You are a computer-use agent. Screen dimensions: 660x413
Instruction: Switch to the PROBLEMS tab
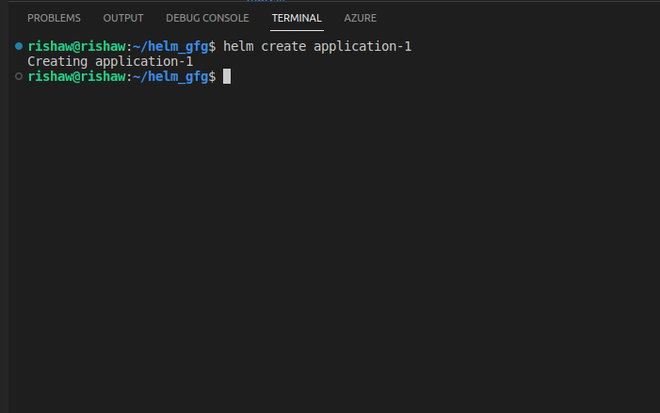(x=54, y=18)
